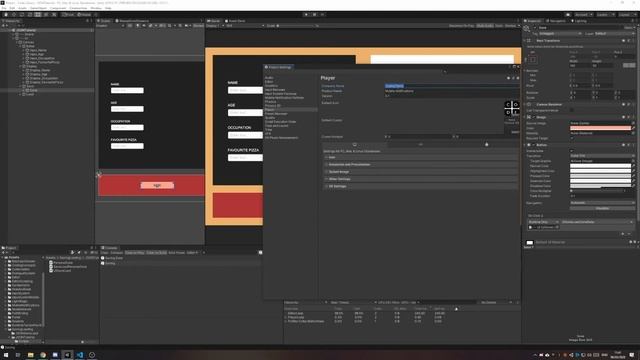Click the Visualize button in Inspector

602,208
